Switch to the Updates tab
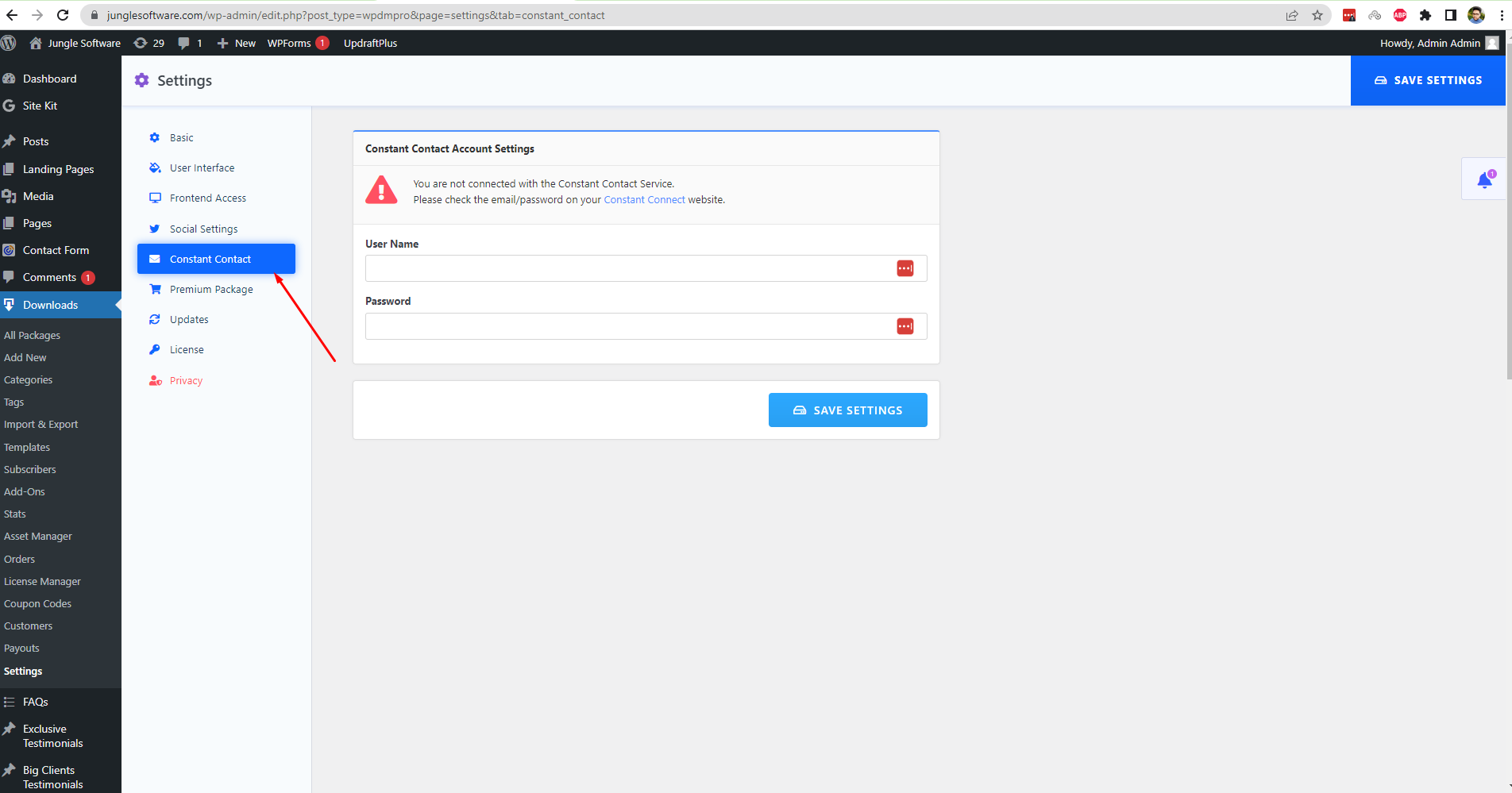Screen dimensions: 1512x793 click(216, 319)
